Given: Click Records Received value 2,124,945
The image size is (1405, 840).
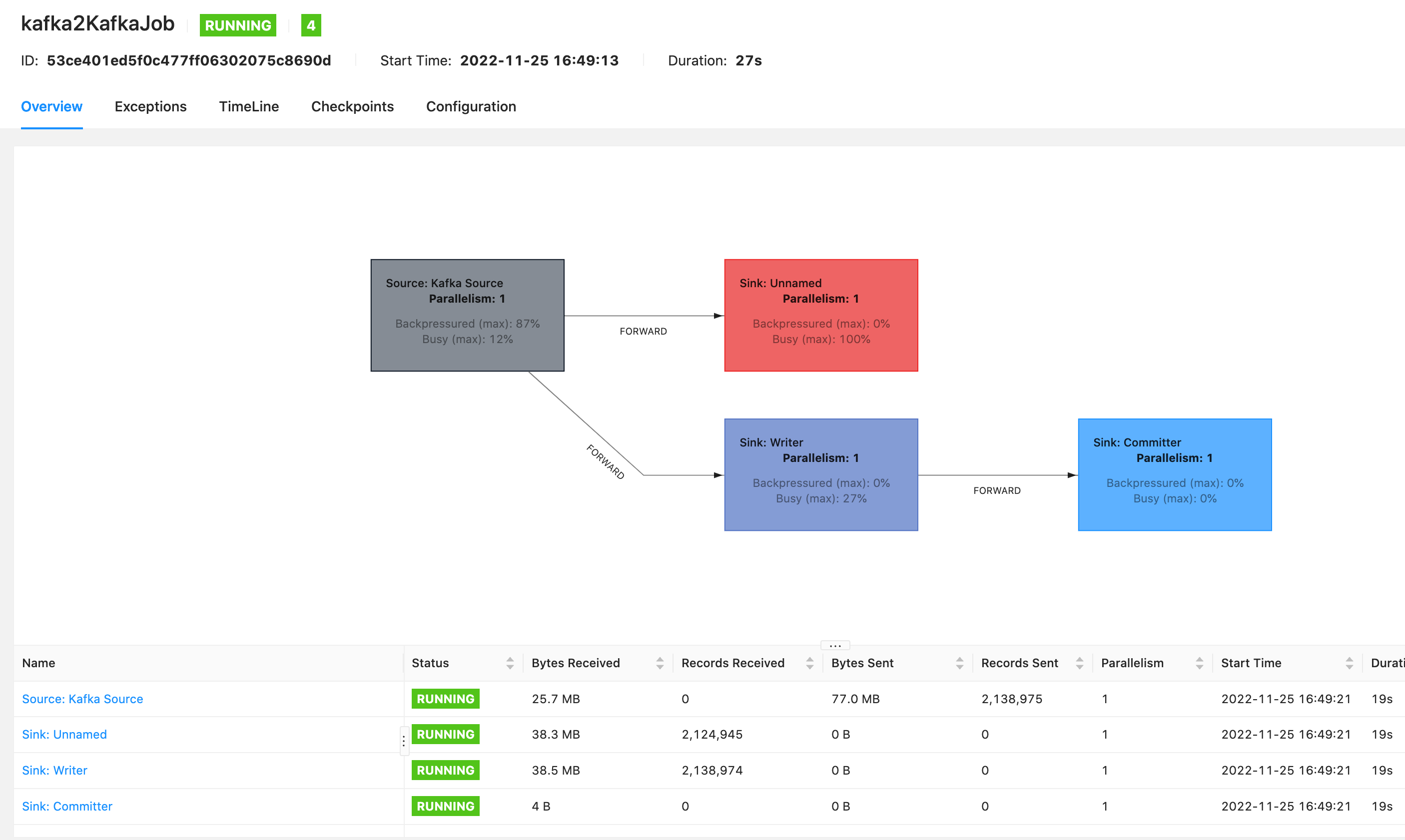Looking at the screenshot, I should (x=712, y=734).
